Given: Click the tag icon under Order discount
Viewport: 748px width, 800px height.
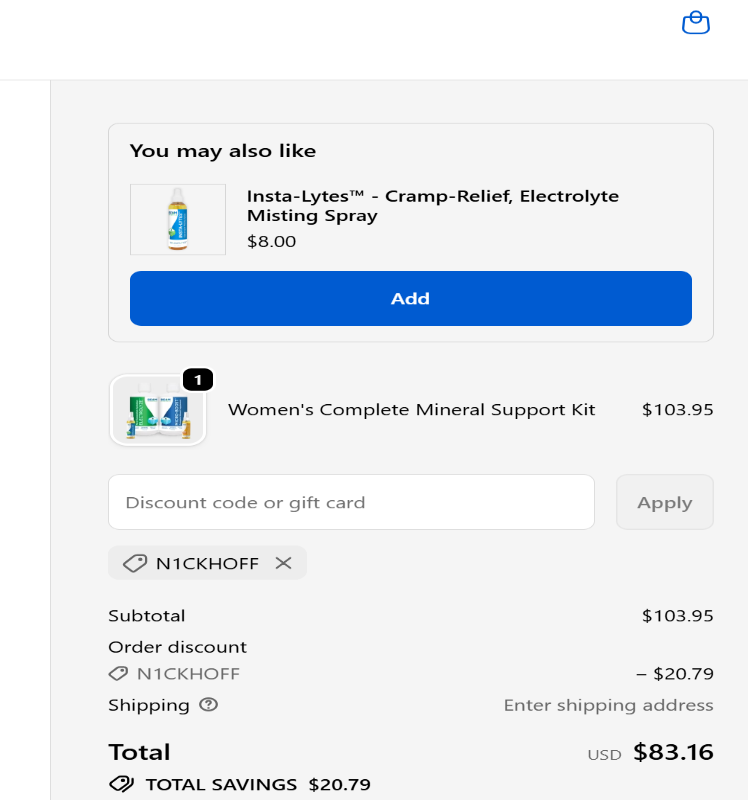Looking at the screenshot, I should [x=119, y=673].
